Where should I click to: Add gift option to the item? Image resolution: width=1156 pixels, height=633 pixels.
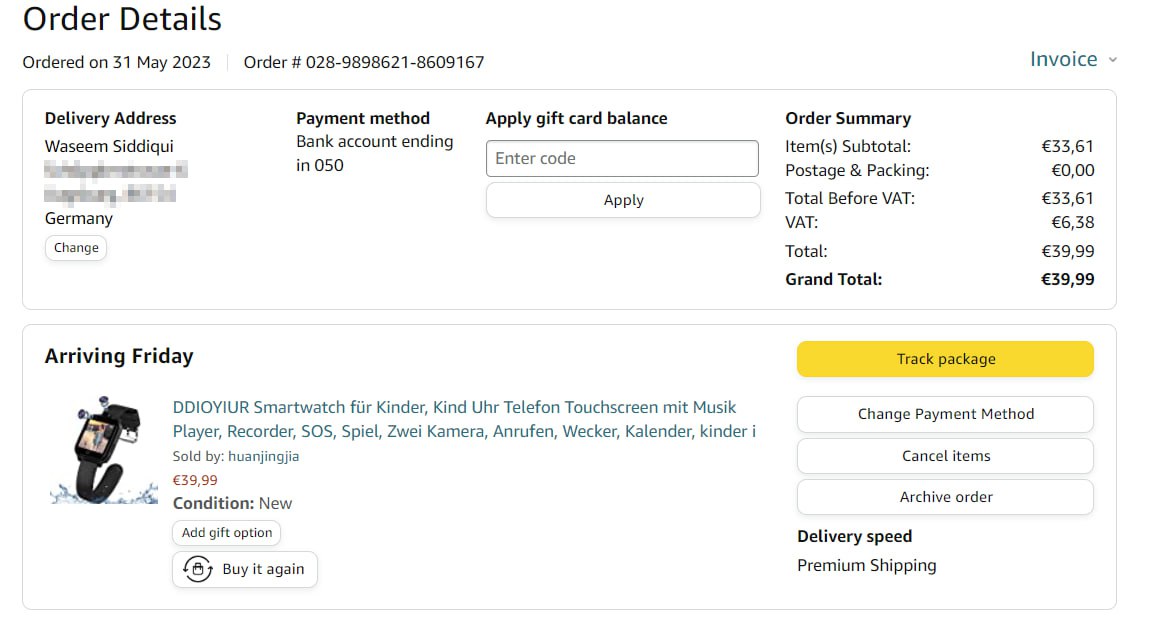click(227, 533)
